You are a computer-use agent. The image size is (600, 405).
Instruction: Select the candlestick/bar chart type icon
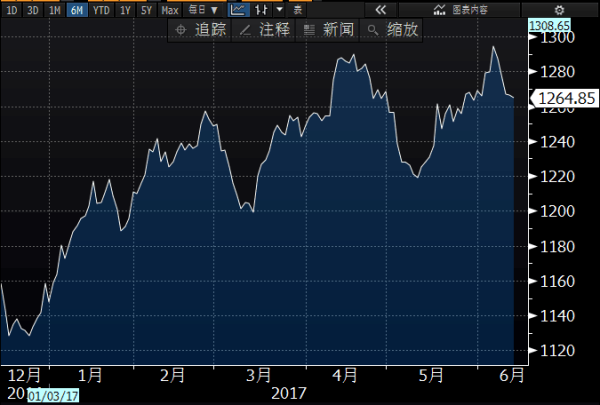click(262, 9)
